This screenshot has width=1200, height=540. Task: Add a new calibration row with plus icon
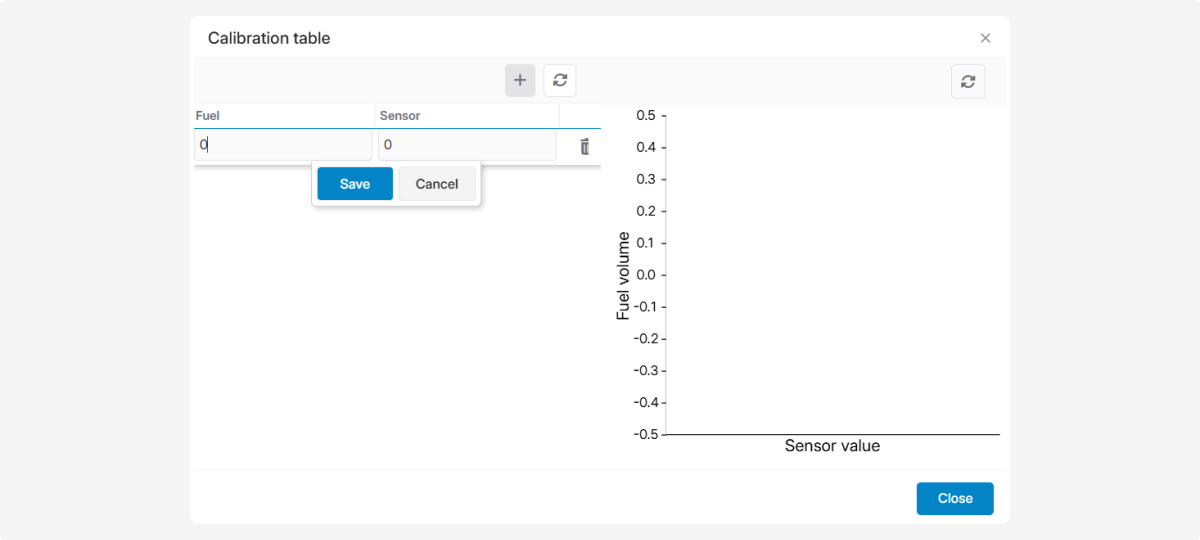[x=520, y=81]
